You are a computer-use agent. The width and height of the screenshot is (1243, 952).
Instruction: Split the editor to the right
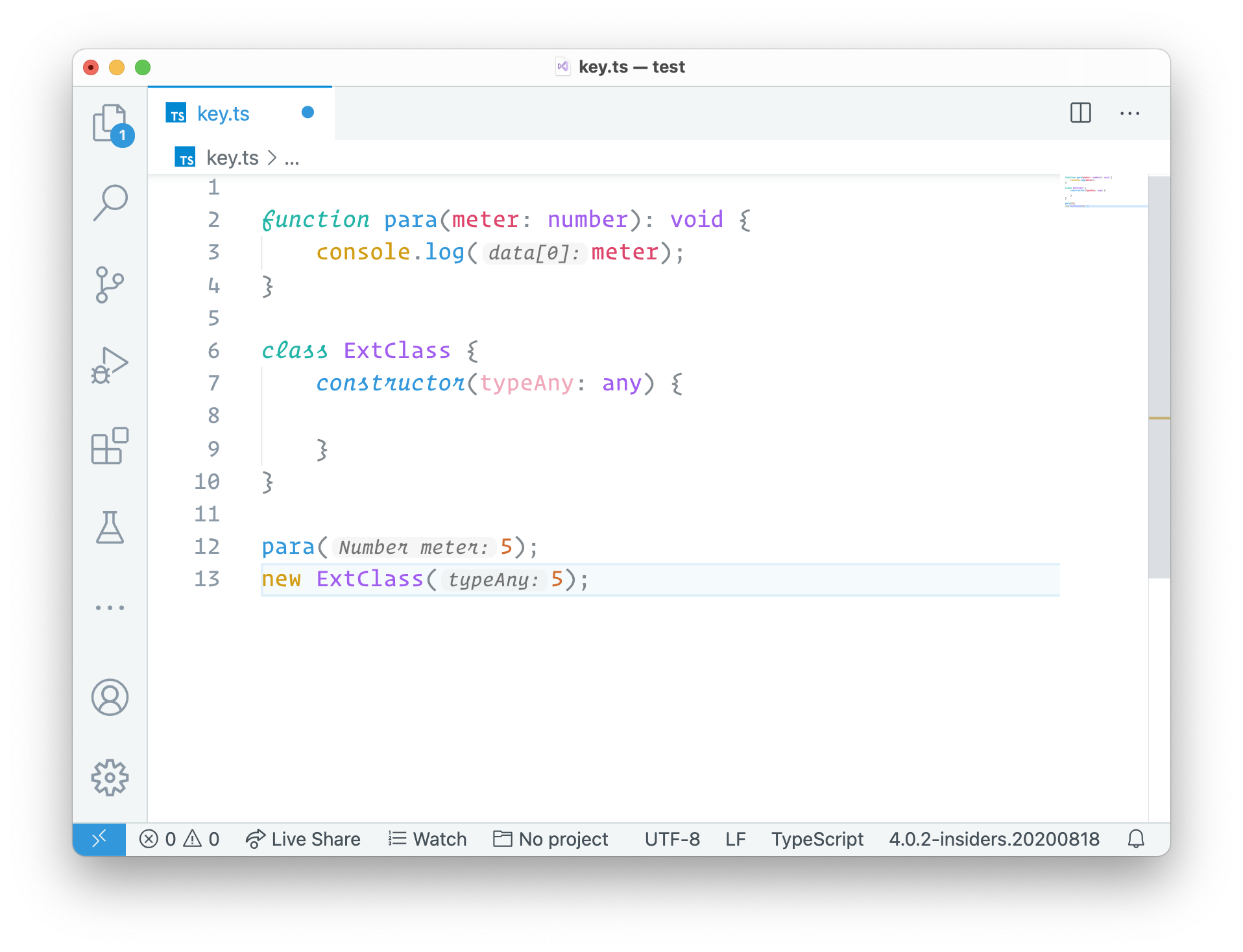(1080, 113)
